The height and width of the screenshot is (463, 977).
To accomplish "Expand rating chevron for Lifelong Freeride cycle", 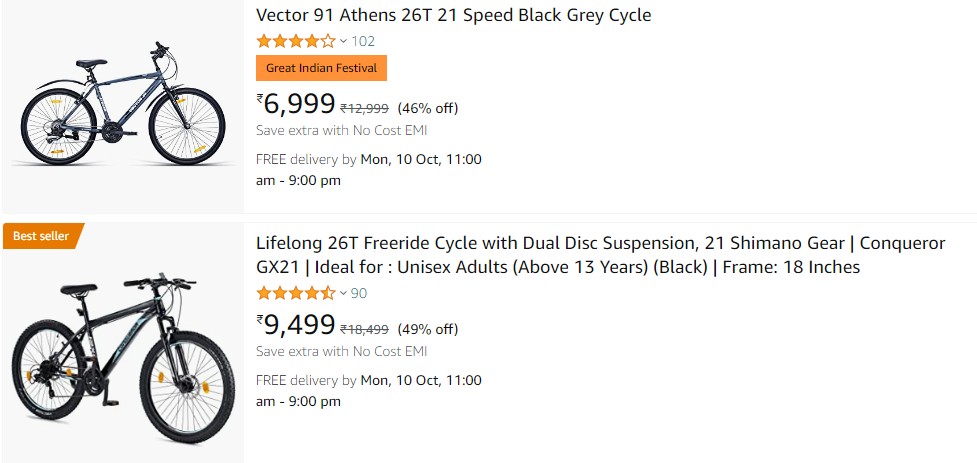I will pyautogui.click(x=343, y=293).
